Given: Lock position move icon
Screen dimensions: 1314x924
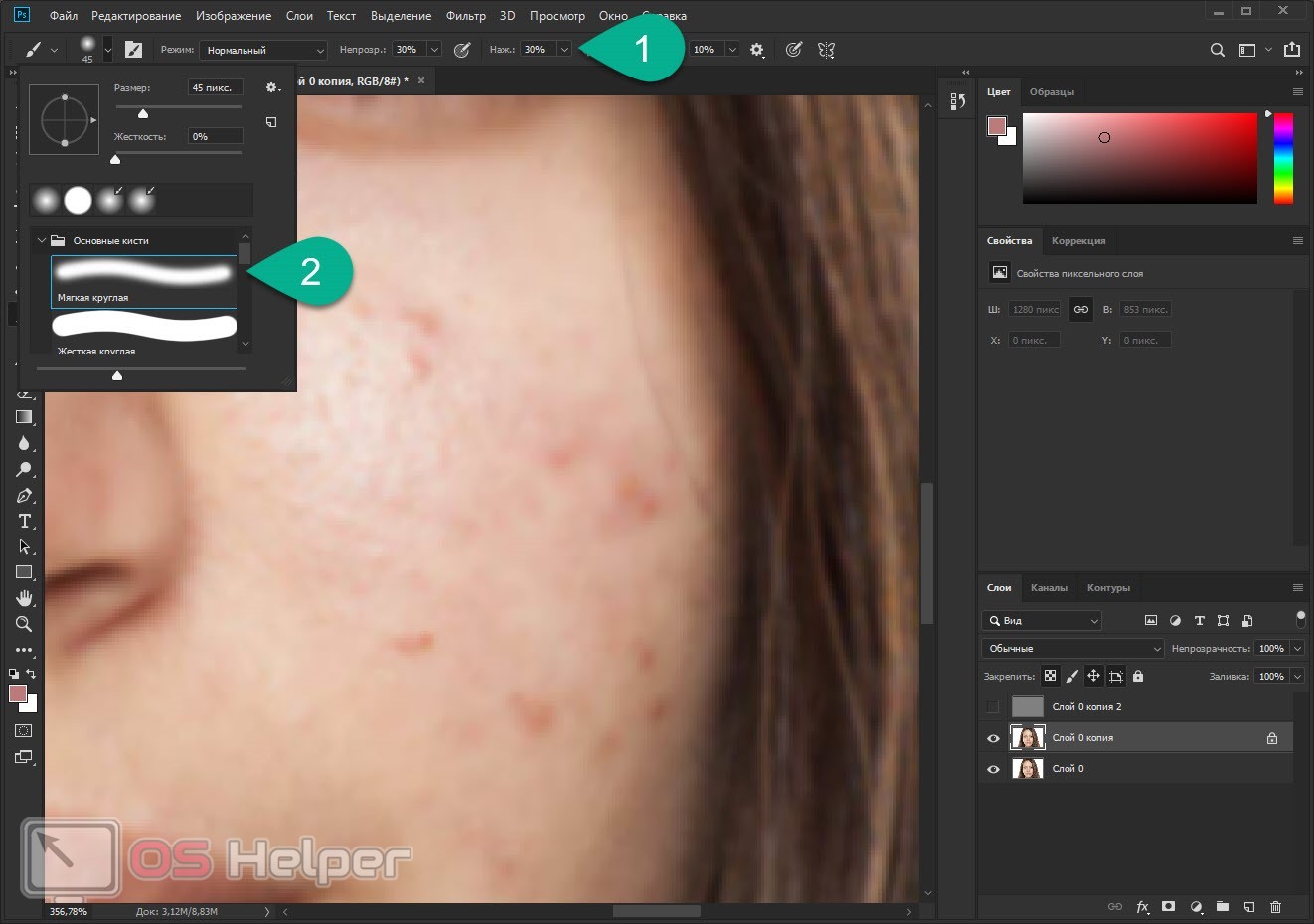Looking at the screenshot, I should (x=1093, y=676).
